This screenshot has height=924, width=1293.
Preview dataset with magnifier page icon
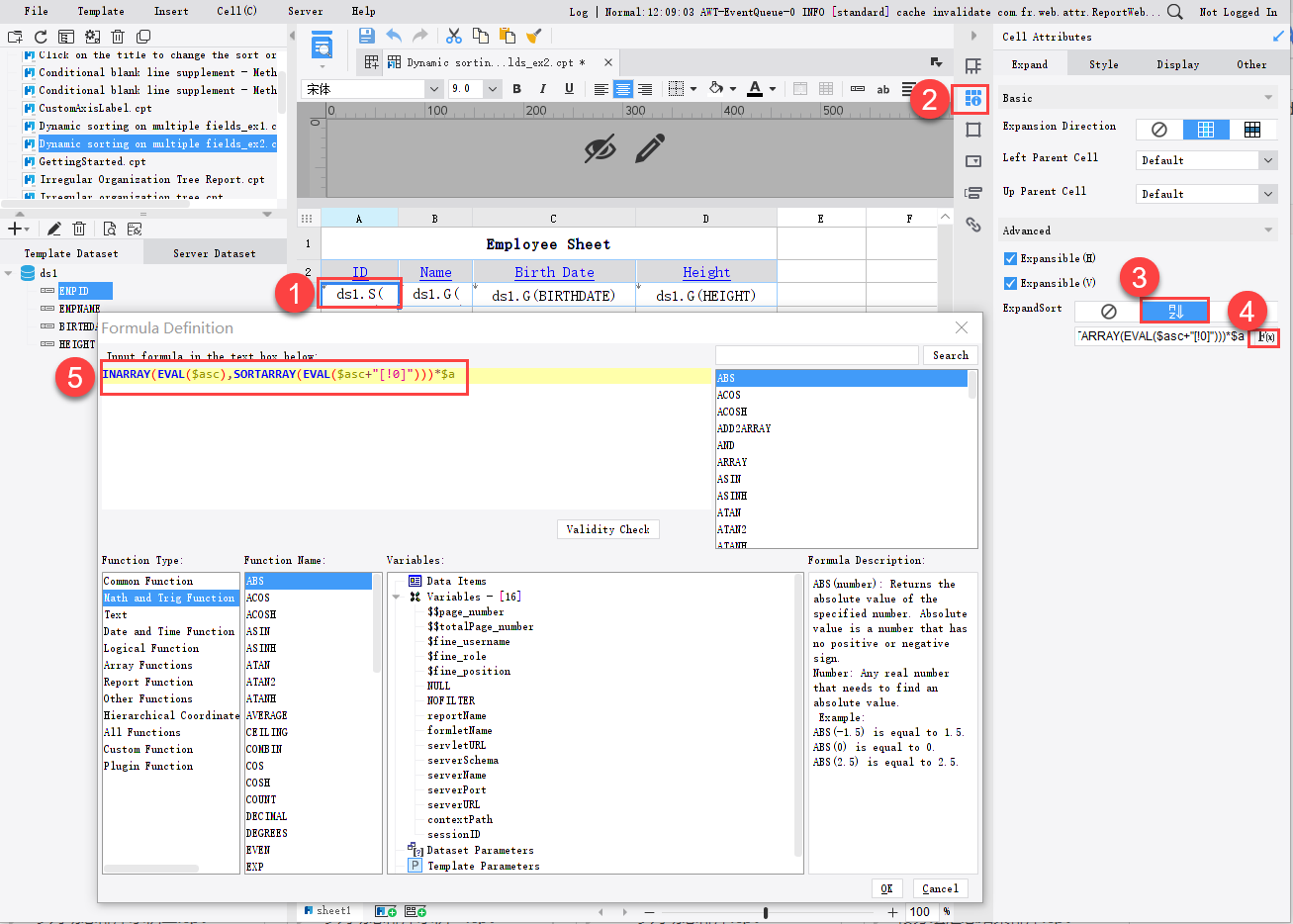pos(110,229)
